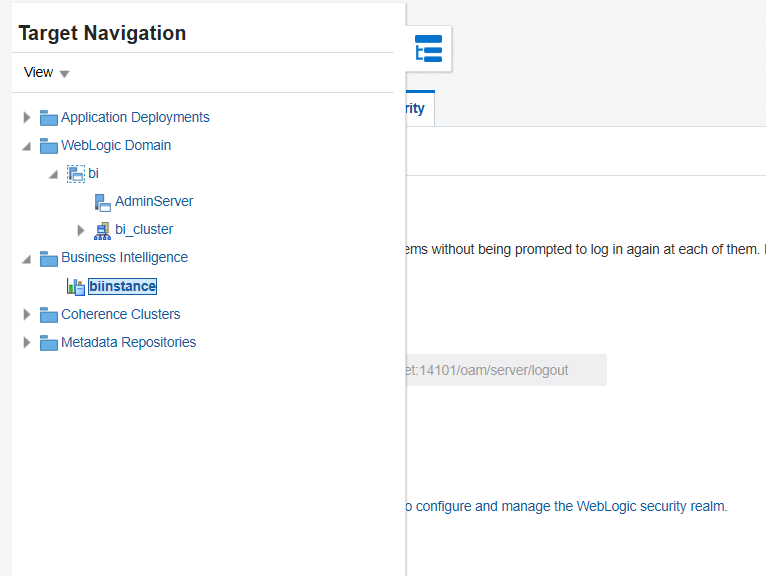This screenshot has width=766, height=576.
Task: Click the bi domain icon
Action: click(76, 174)
